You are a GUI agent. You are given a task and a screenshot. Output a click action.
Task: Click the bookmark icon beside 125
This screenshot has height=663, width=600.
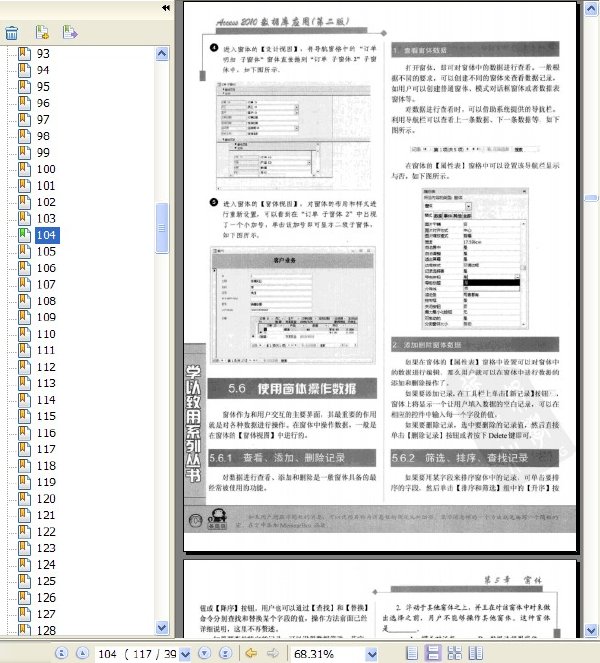click(x=25, y=581)
